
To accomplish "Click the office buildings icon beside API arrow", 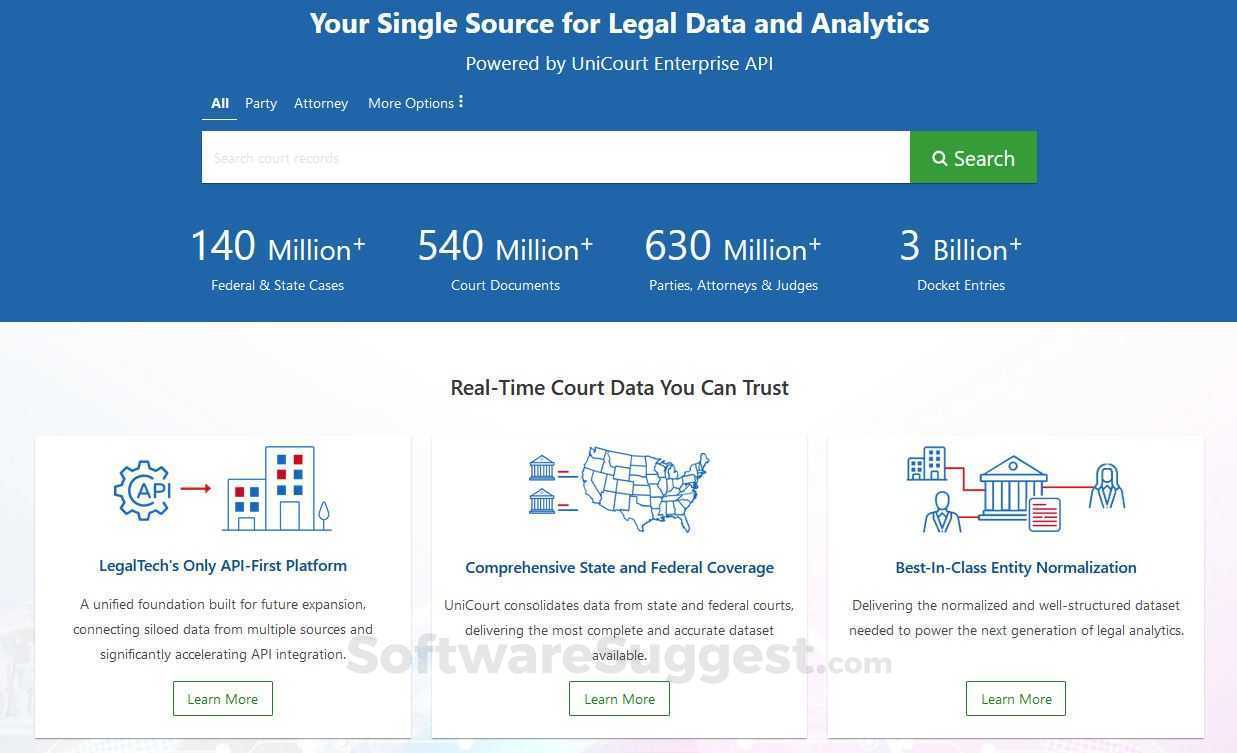I will click(278, 489).
